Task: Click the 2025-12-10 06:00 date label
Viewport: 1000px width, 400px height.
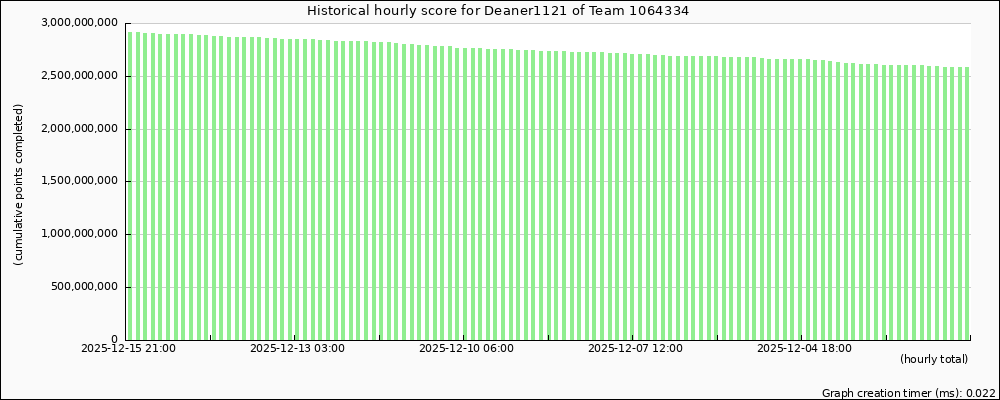Action: [x=466, y=349]
